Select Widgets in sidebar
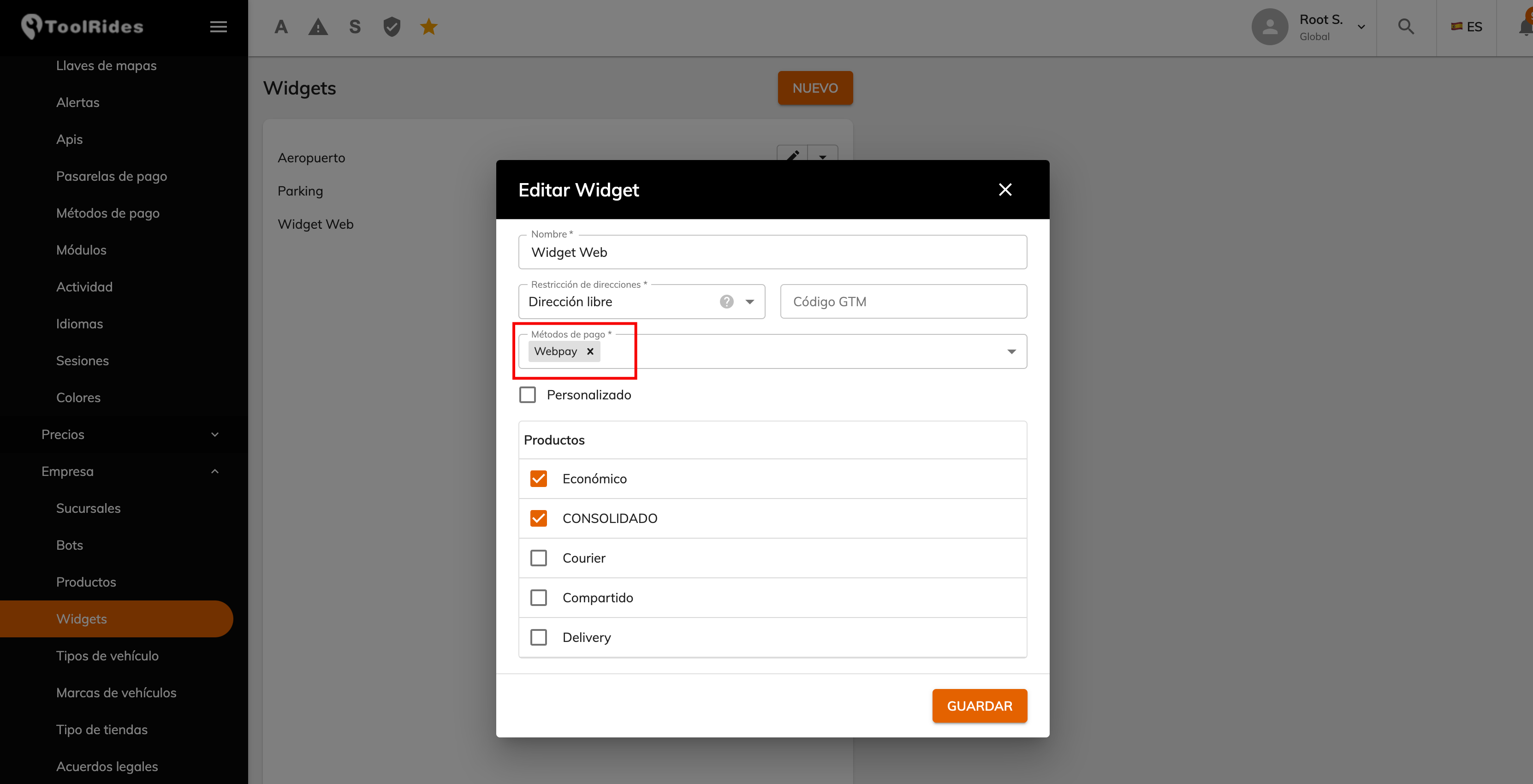The width and height of the screenshot is (1533, 784). tap(116, 619)
